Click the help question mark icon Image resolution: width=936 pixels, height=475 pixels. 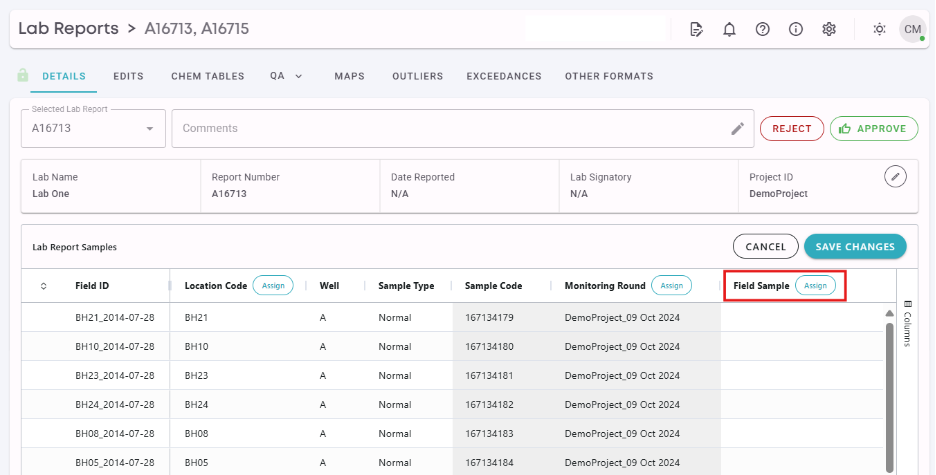762,29
